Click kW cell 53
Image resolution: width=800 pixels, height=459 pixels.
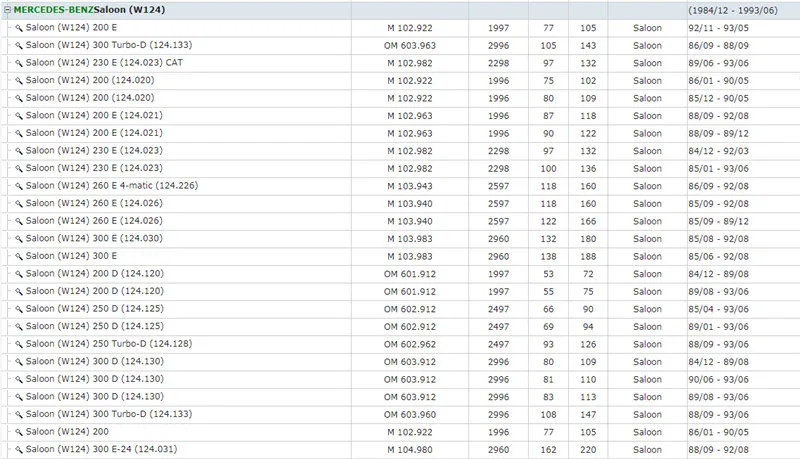(548, 274)
